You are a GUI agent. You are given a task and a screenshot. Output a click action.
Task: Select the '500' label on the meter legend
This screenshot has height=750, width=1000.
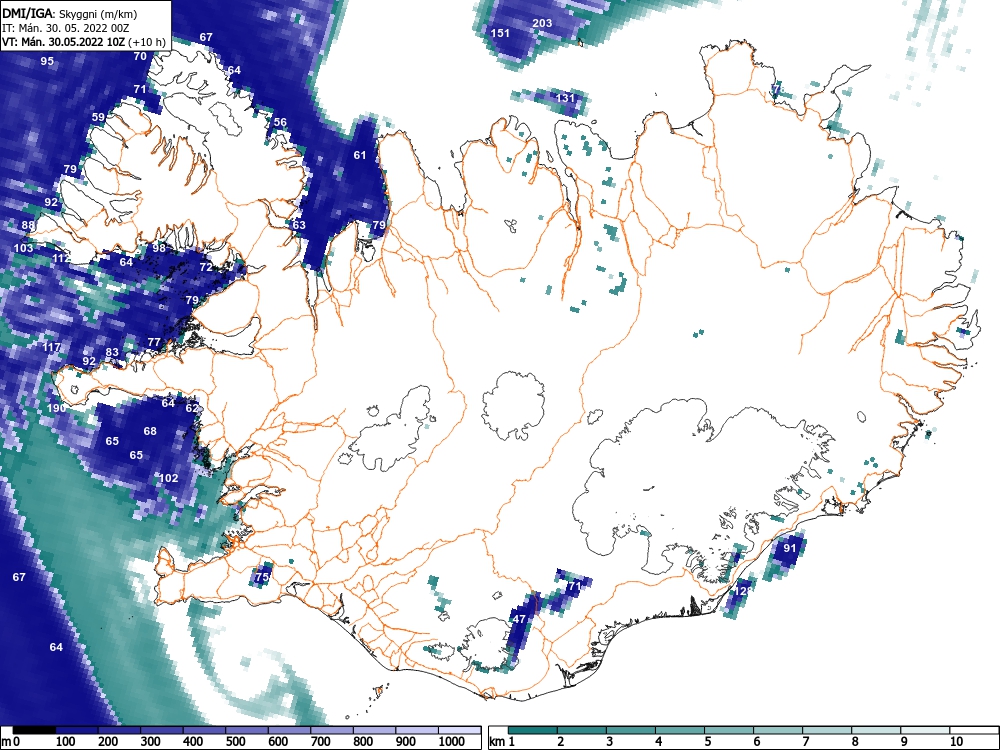[x=235, y=742]
